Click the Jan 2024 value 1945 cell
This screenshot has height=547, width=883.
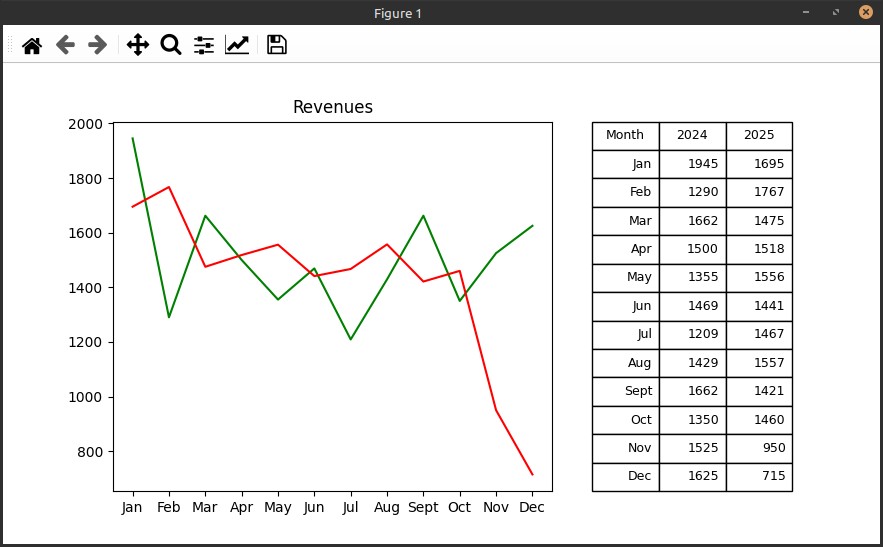[x=692, y=164]
